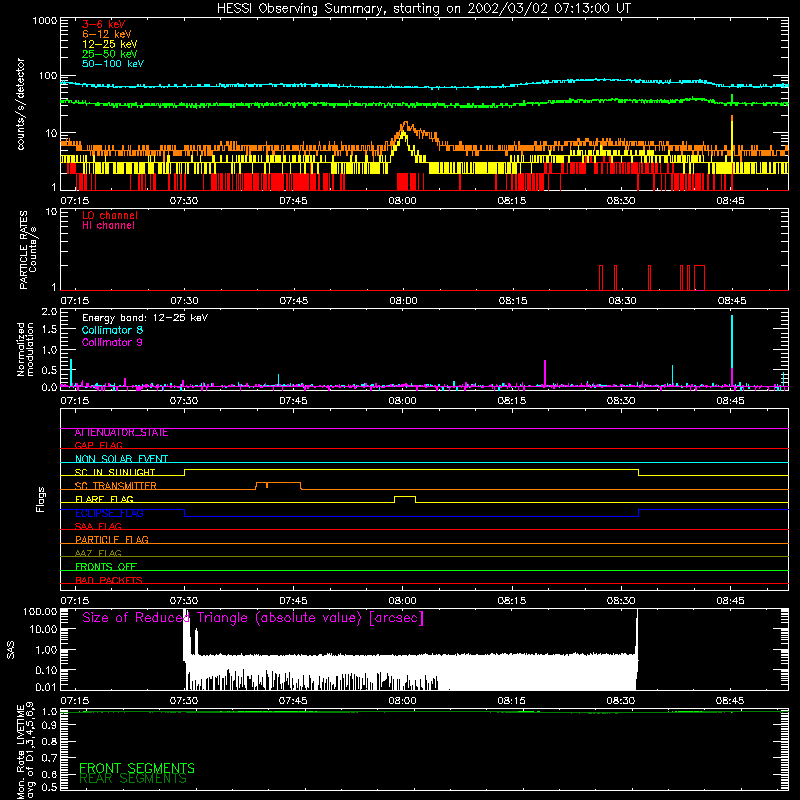This screenshot has height=800, width=800.
Task: Click the 1000 y-axis label of the count-rate panel
Action: coord(45,21)
